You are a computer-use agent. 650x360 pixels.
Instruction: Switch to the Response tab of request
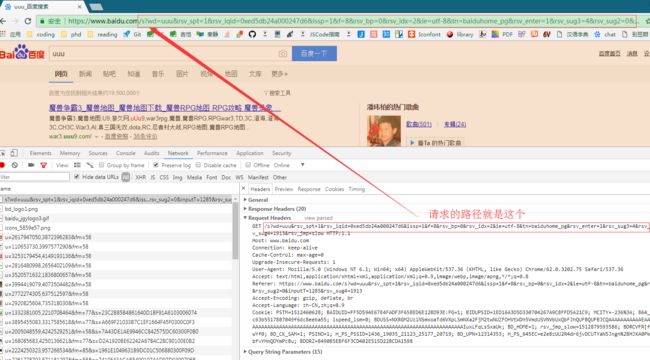click(309, 189)
